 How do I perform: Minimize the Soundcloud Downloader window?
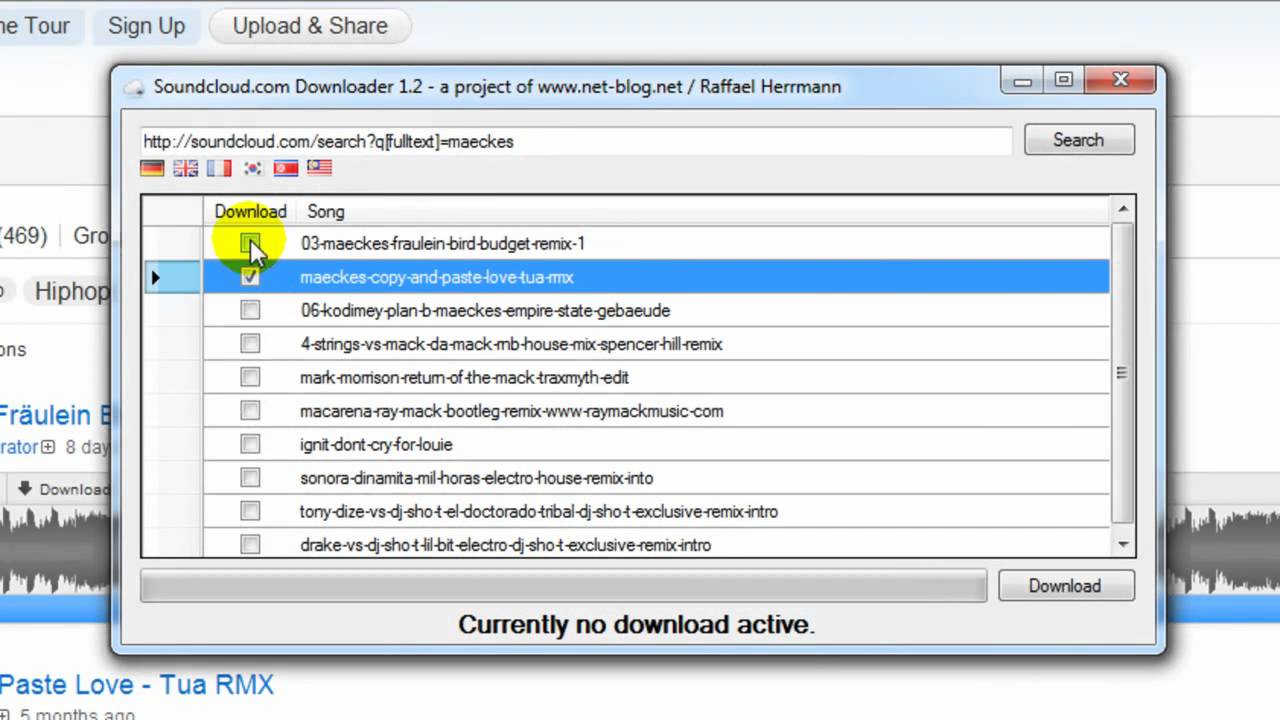(1022, 81)
